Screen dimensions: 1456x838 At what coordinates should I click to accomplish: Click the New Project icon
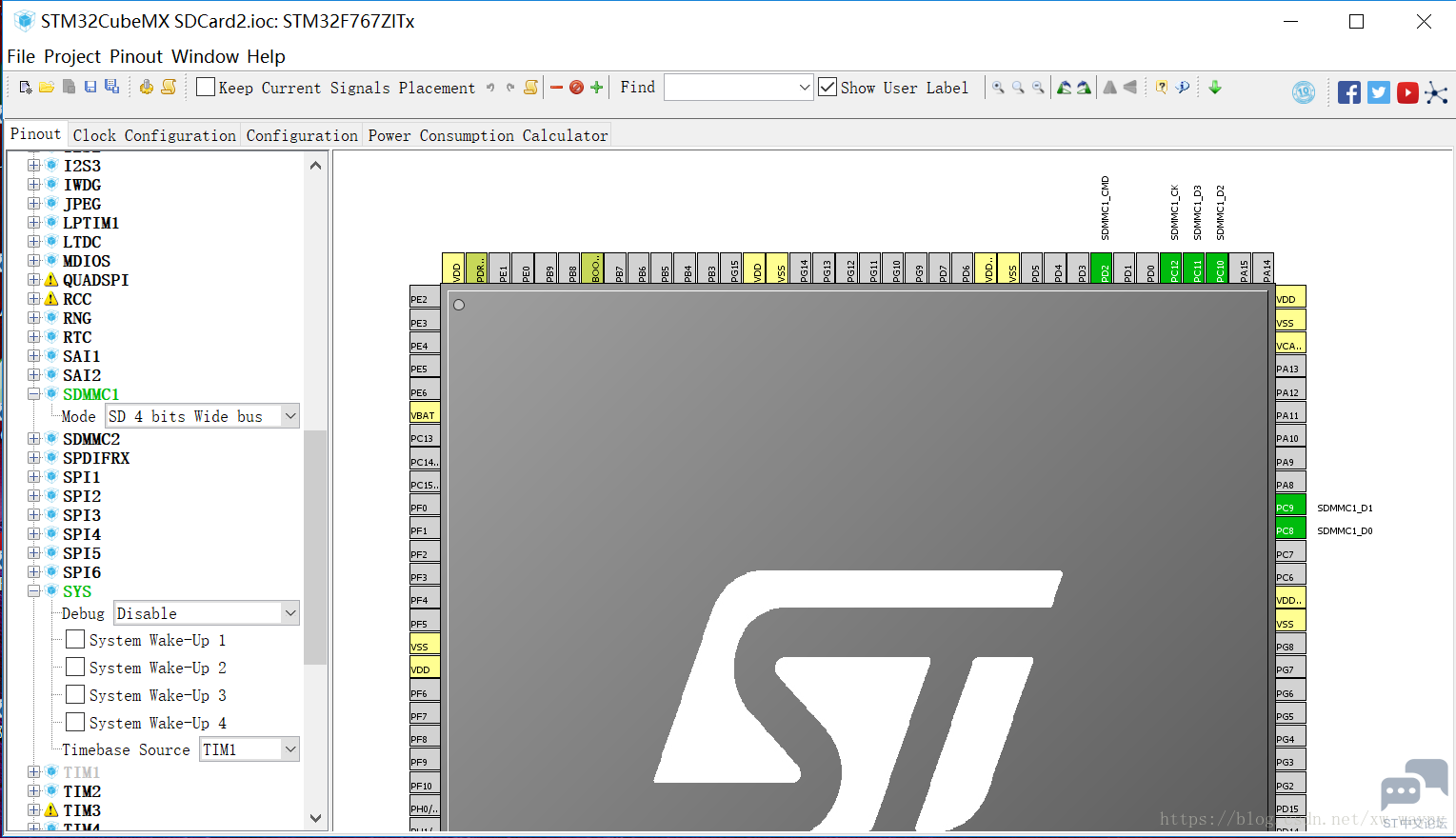(x=26, y=88)
